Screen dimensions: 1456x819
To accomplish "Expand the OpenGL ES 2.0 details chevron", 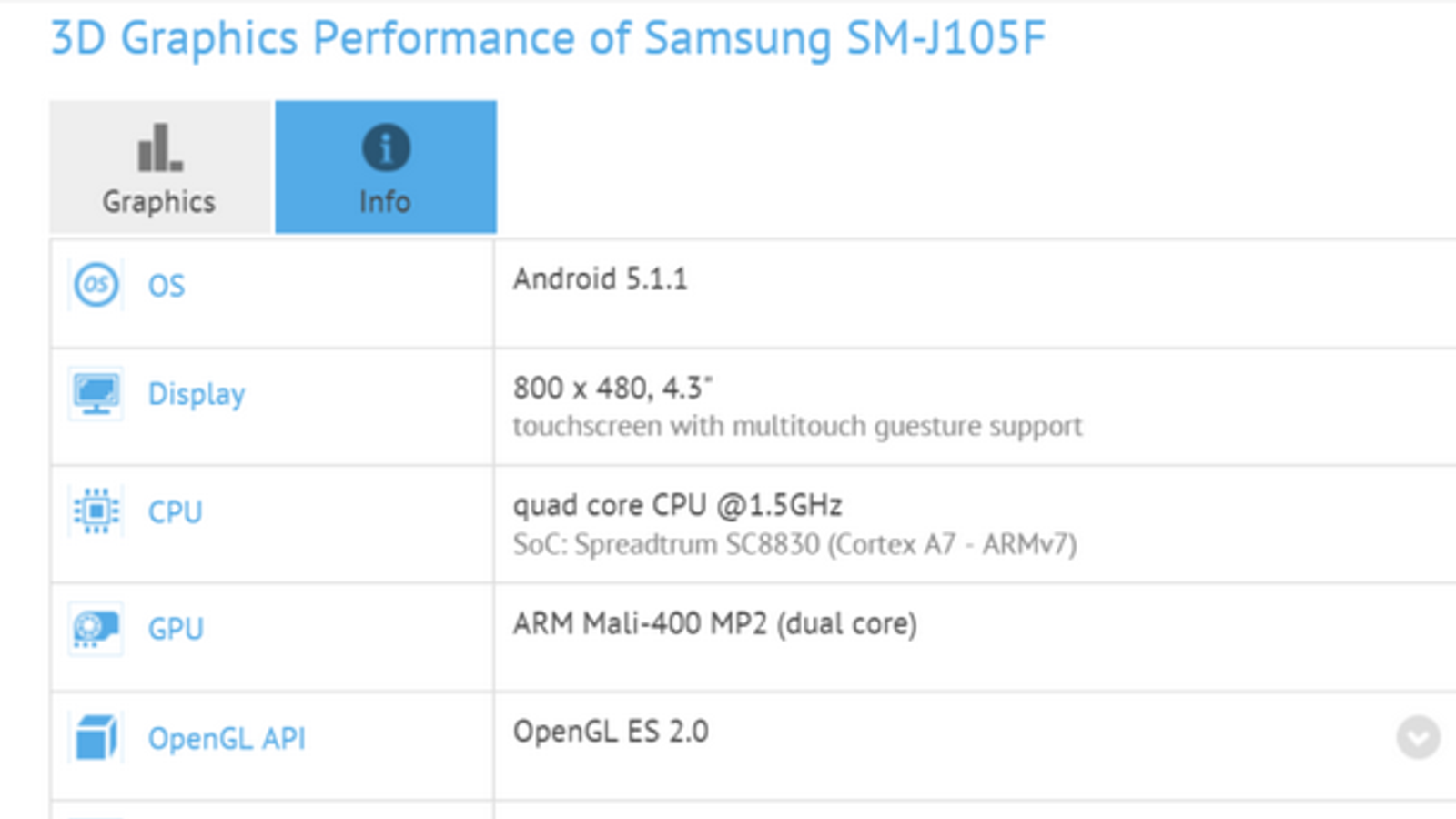I will pyautogui.click(x=1418, y=737).
